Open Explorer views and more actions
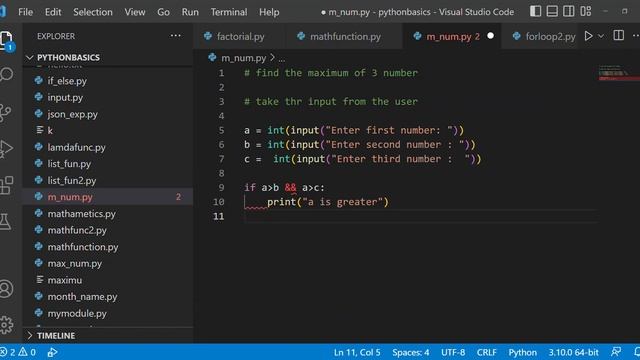The width and height of the screenshot is (640, 360). point(176,36)
